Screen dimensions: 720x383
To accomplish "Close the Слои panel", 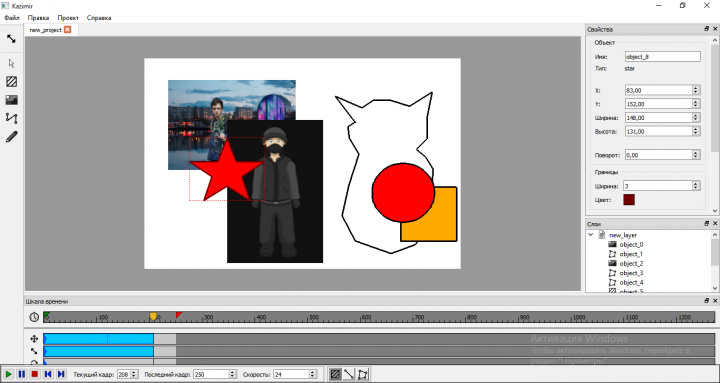I will tap(715, 223).
